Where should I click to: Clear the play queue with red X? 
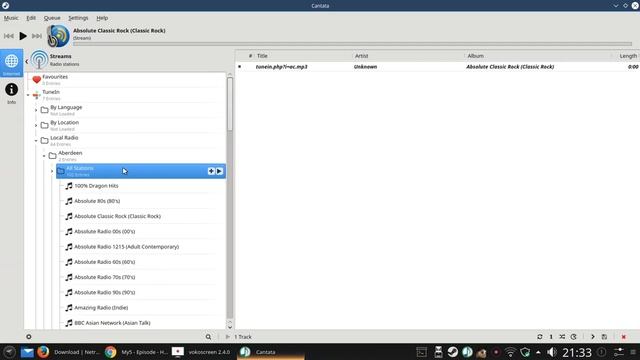[623, 337]
